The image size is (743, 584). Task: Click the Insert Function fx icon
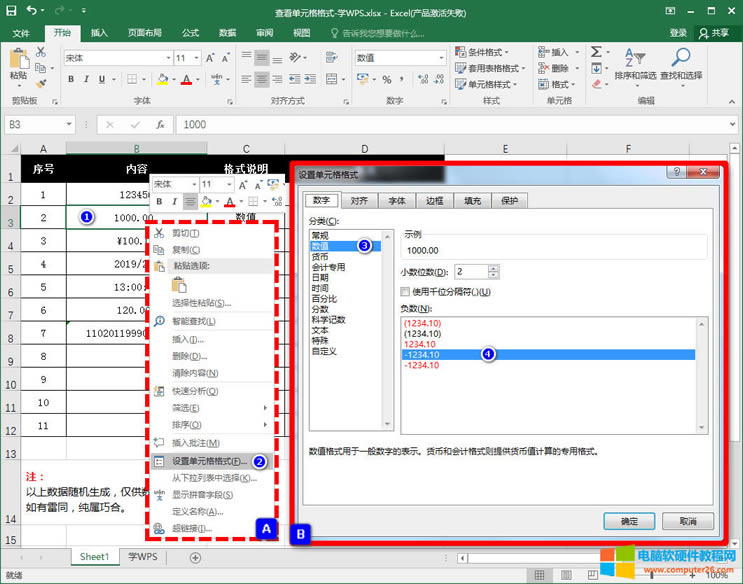click(159, 124)
